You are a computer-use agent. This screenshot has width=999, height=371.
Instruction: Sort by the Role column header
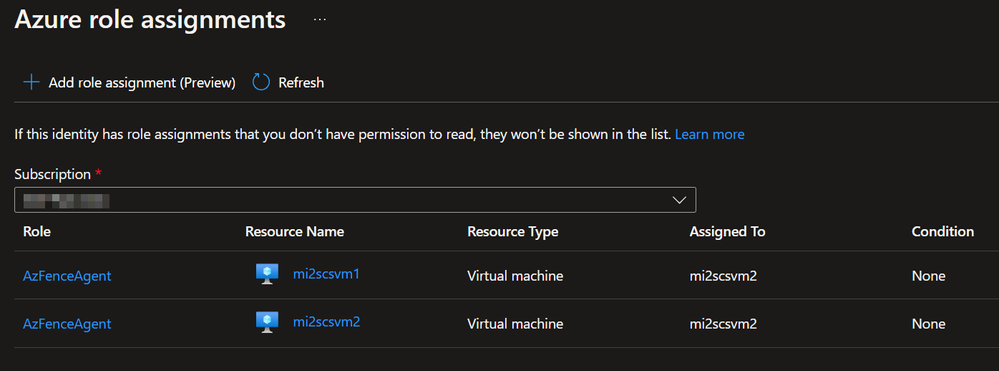tap(37, 231)
